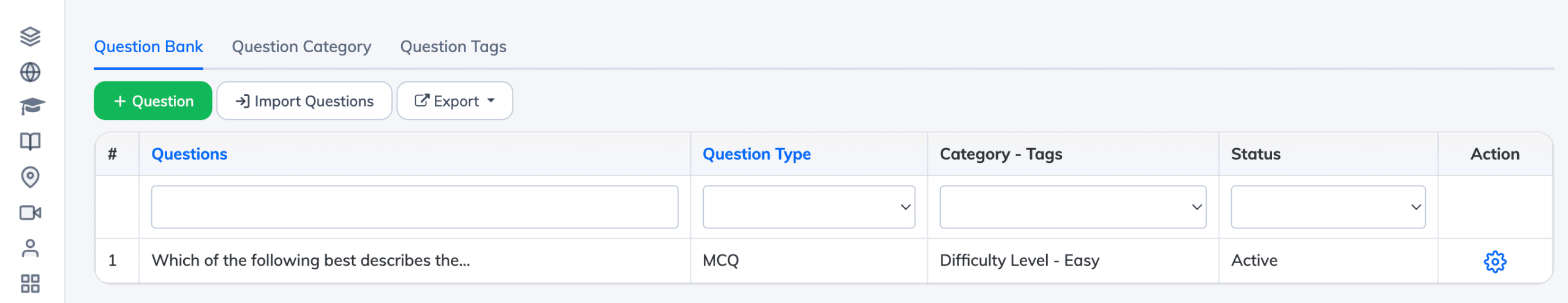Switch to the Question Tags tab
1568x303 pixels.
[x=453, y=47]
